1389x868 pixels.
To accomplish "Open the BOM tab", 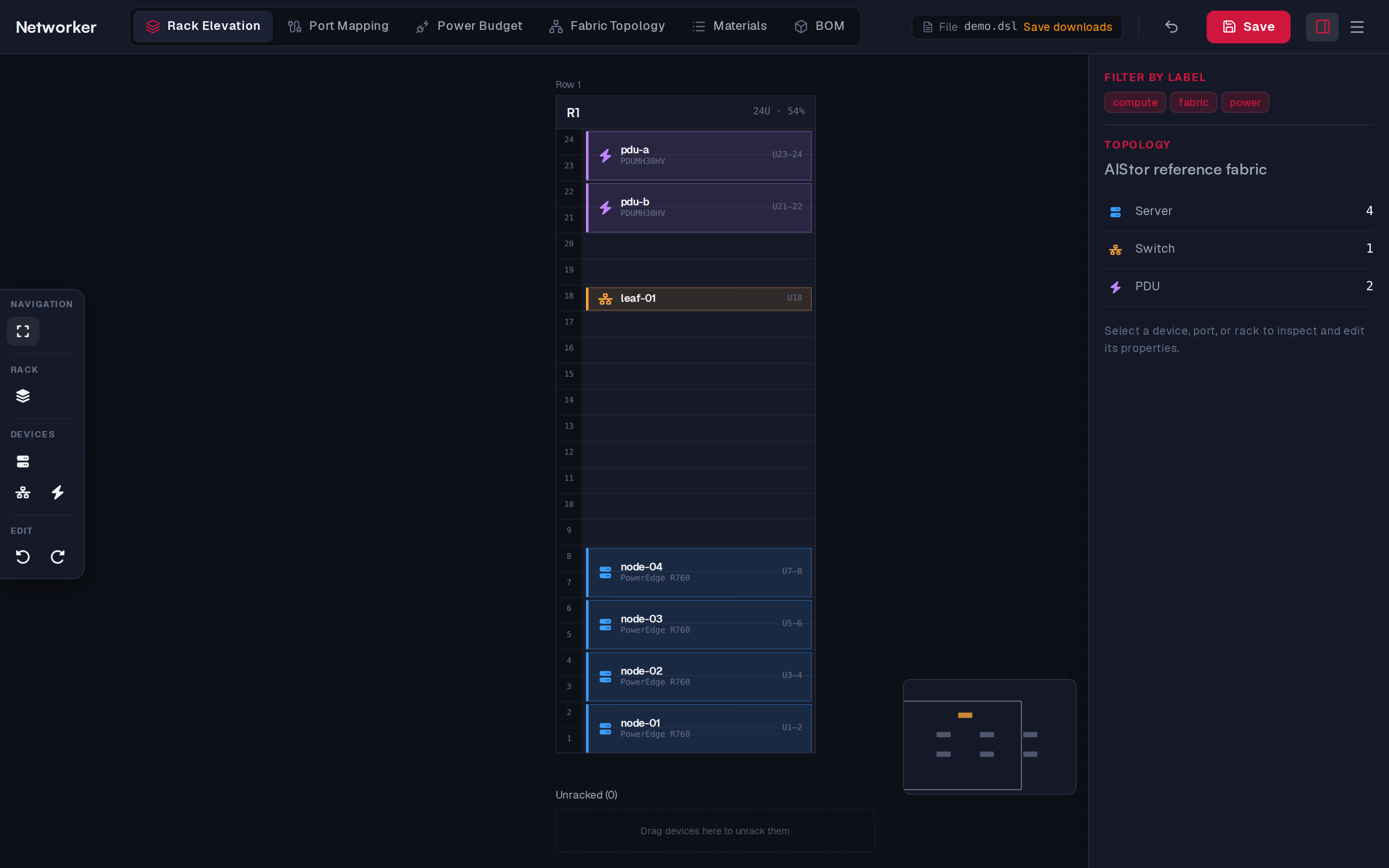I will coord(819,27).
